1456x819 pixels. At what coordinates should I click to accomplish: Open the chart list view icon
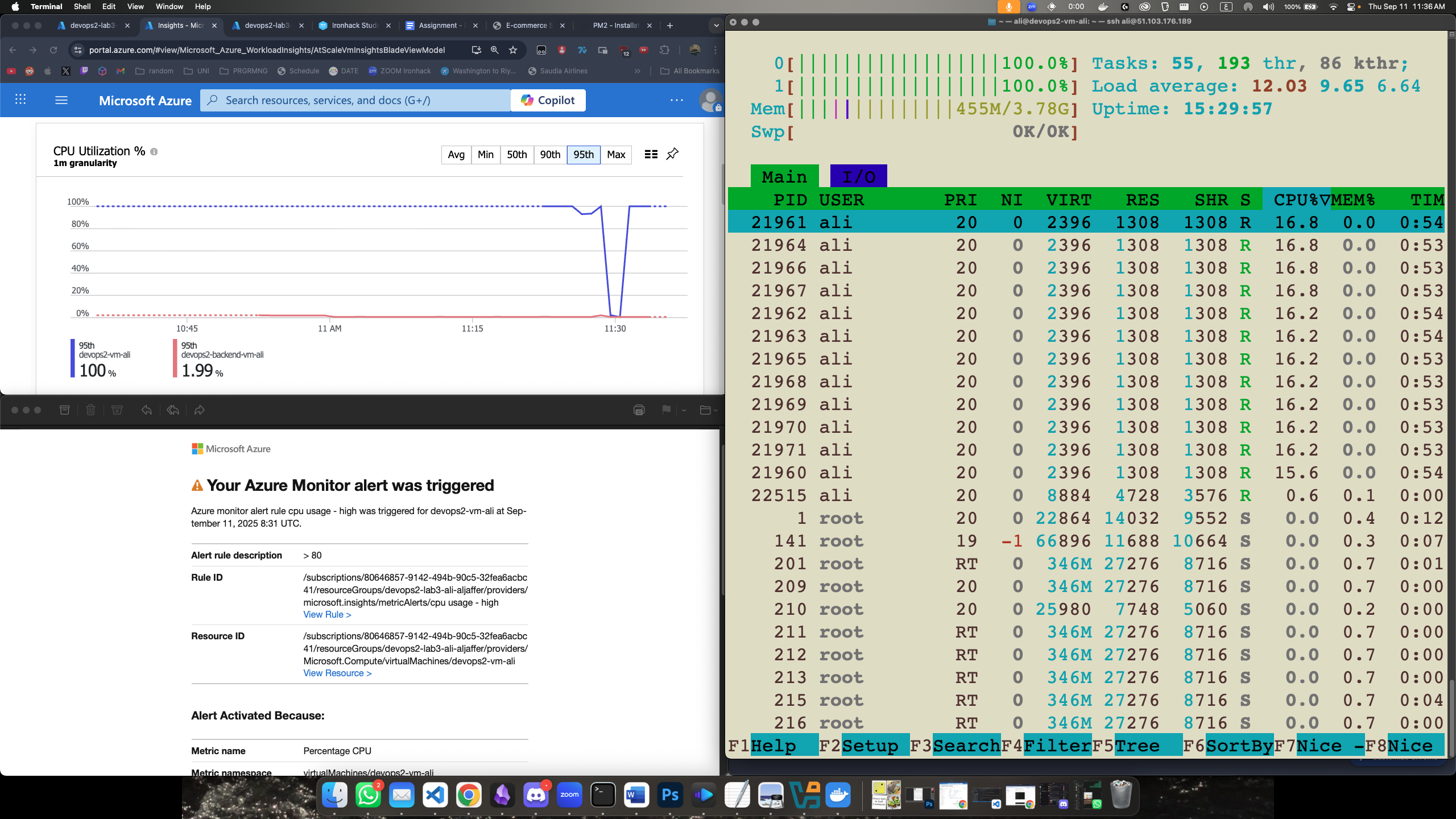pyautogui.click(x=651, y=154)
